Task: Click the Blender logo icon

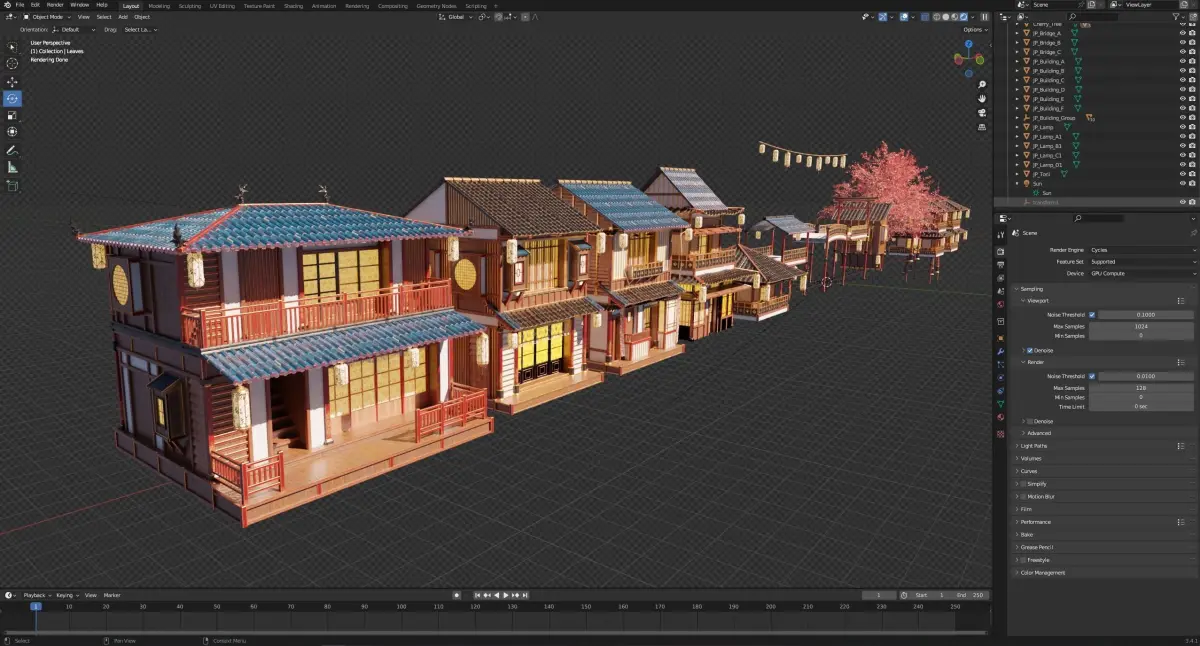Action: [x=6, y=5]
